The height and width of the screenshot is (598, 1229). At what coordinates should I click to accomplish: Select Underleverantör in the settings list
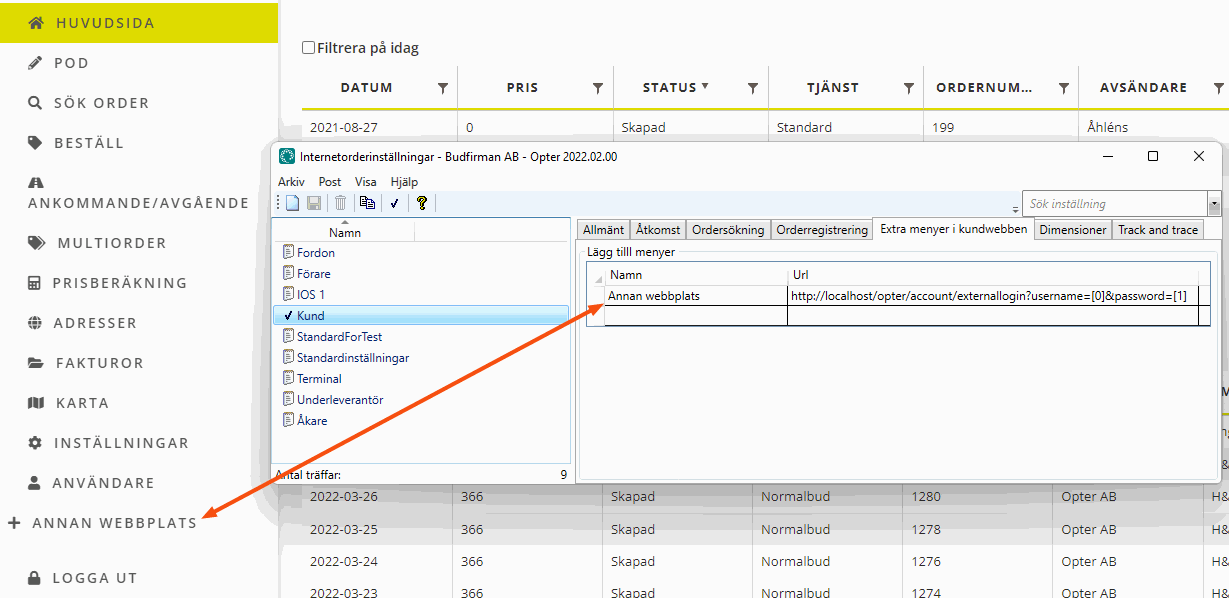[x=339, y=400]
